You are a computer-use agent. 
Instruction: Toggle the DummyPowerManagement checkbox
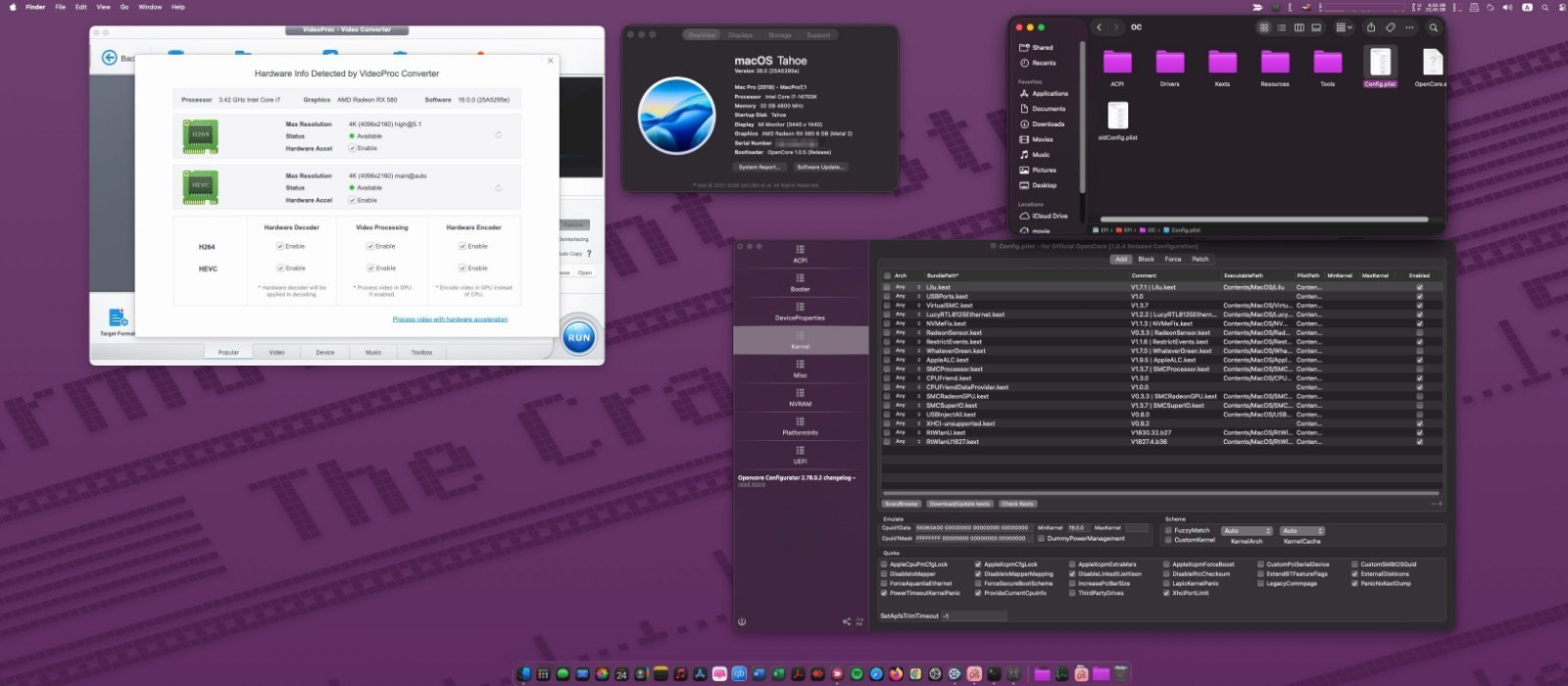[1041, 538]
